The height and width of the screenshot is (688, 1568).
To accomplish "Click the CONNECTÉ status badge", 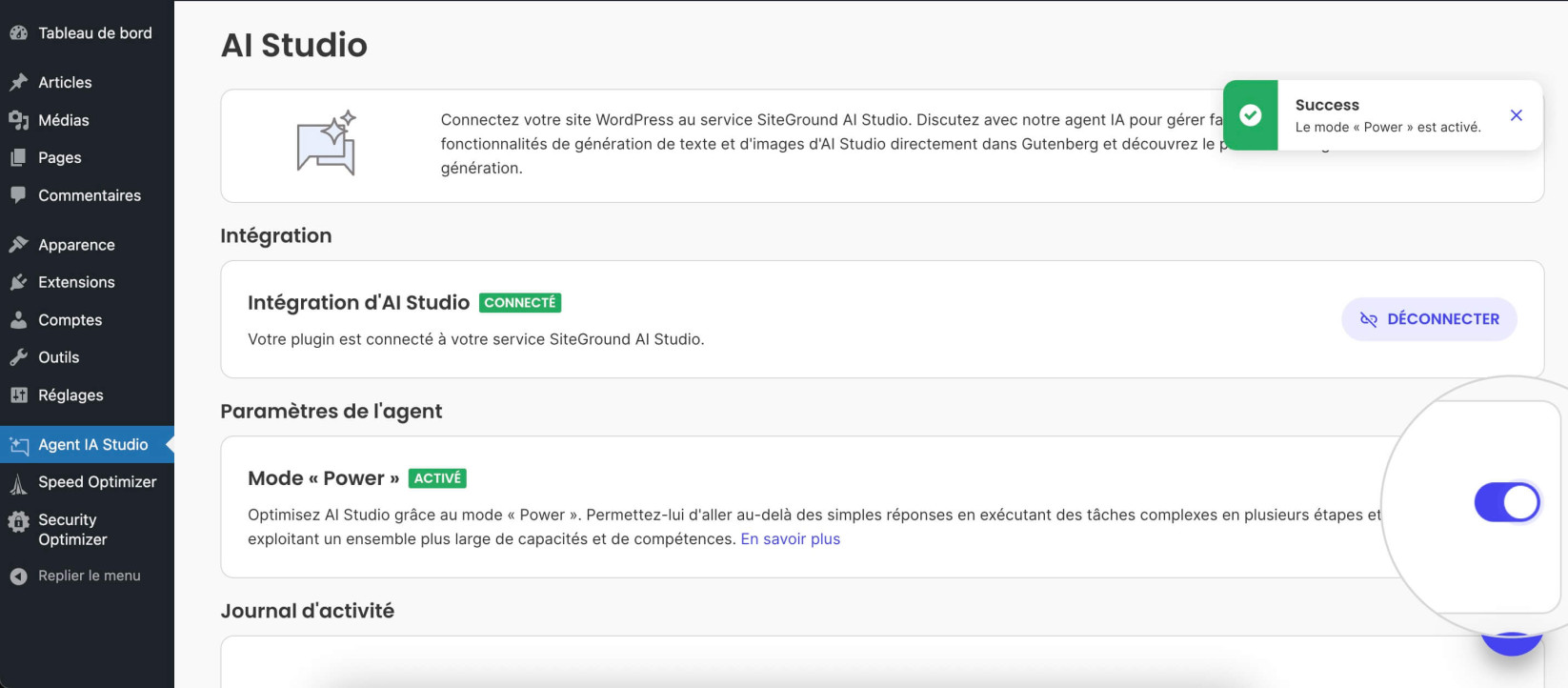I will coord(520,302).
